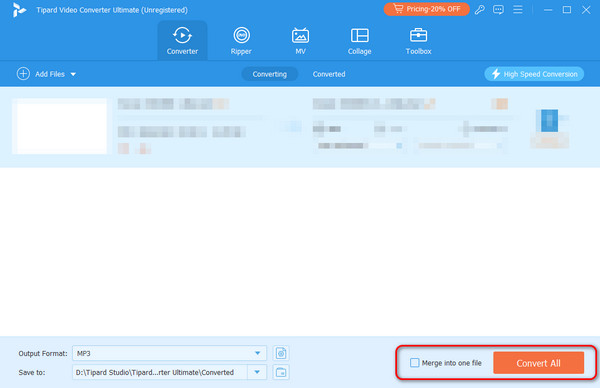Maximize the Tipard window
The image size is (600, 388).
(x=567, y=10)
